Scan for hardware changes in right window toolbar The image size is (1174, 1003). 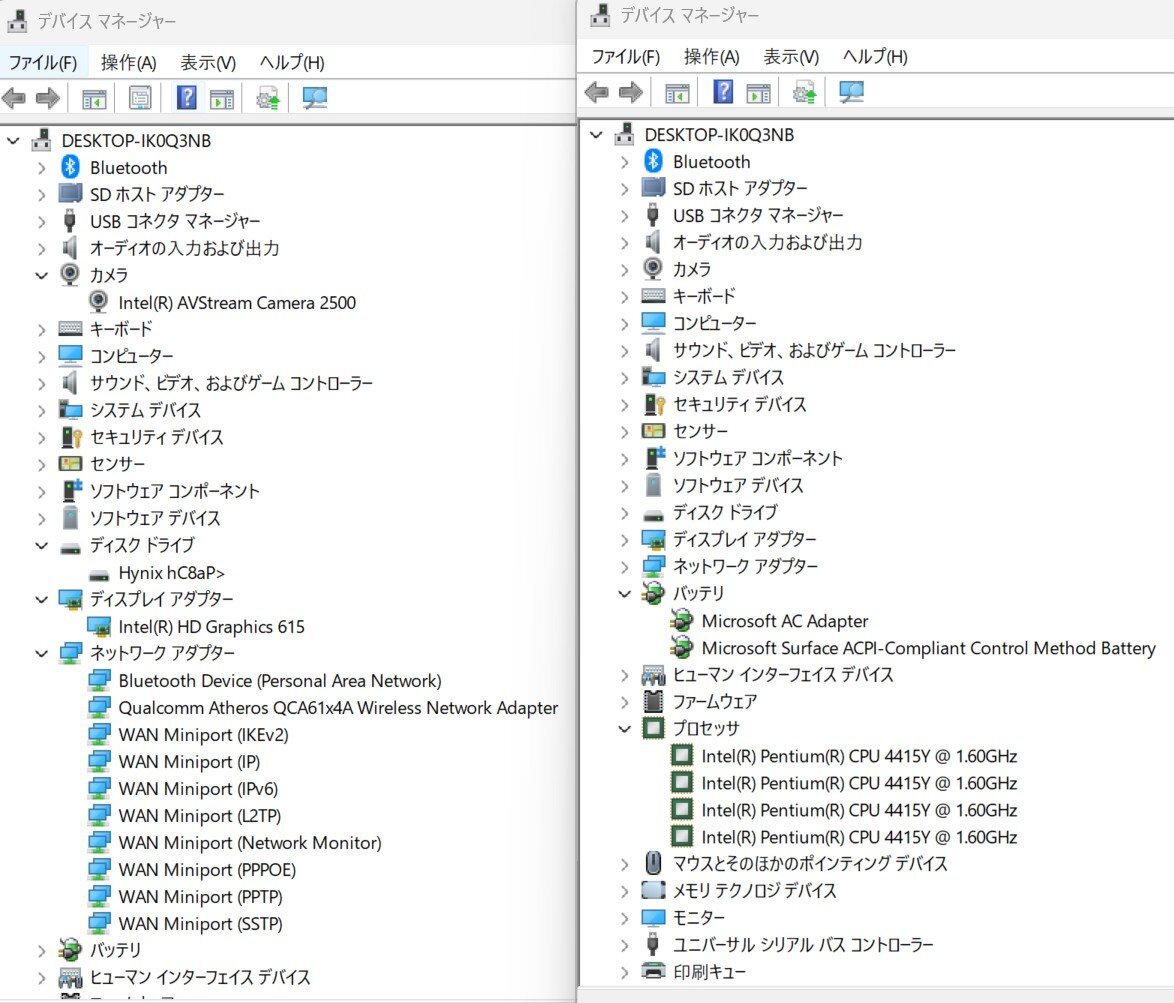[851, 92]
